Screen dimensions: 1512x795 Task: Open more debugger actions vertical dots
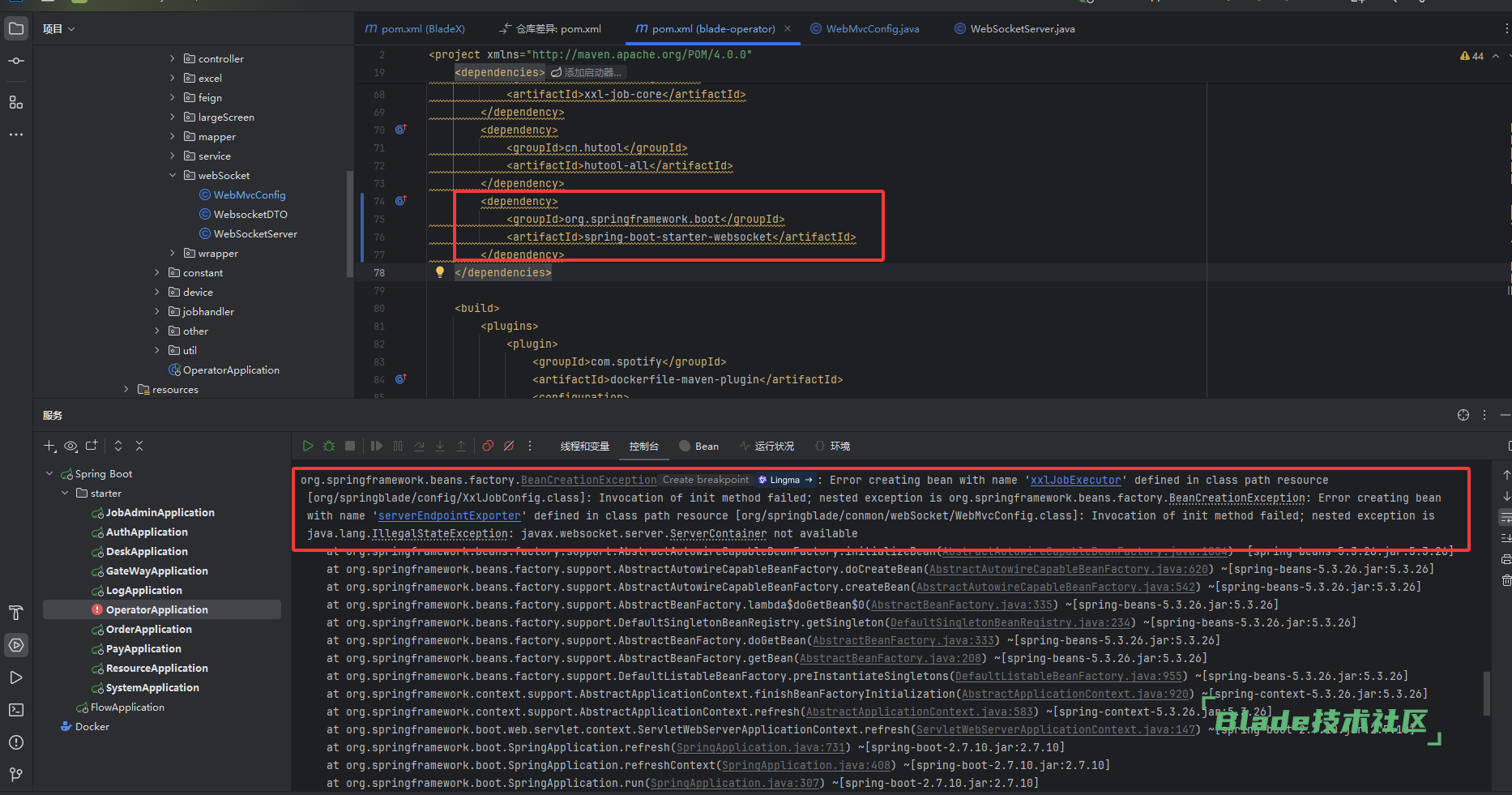tap(530, 446)
